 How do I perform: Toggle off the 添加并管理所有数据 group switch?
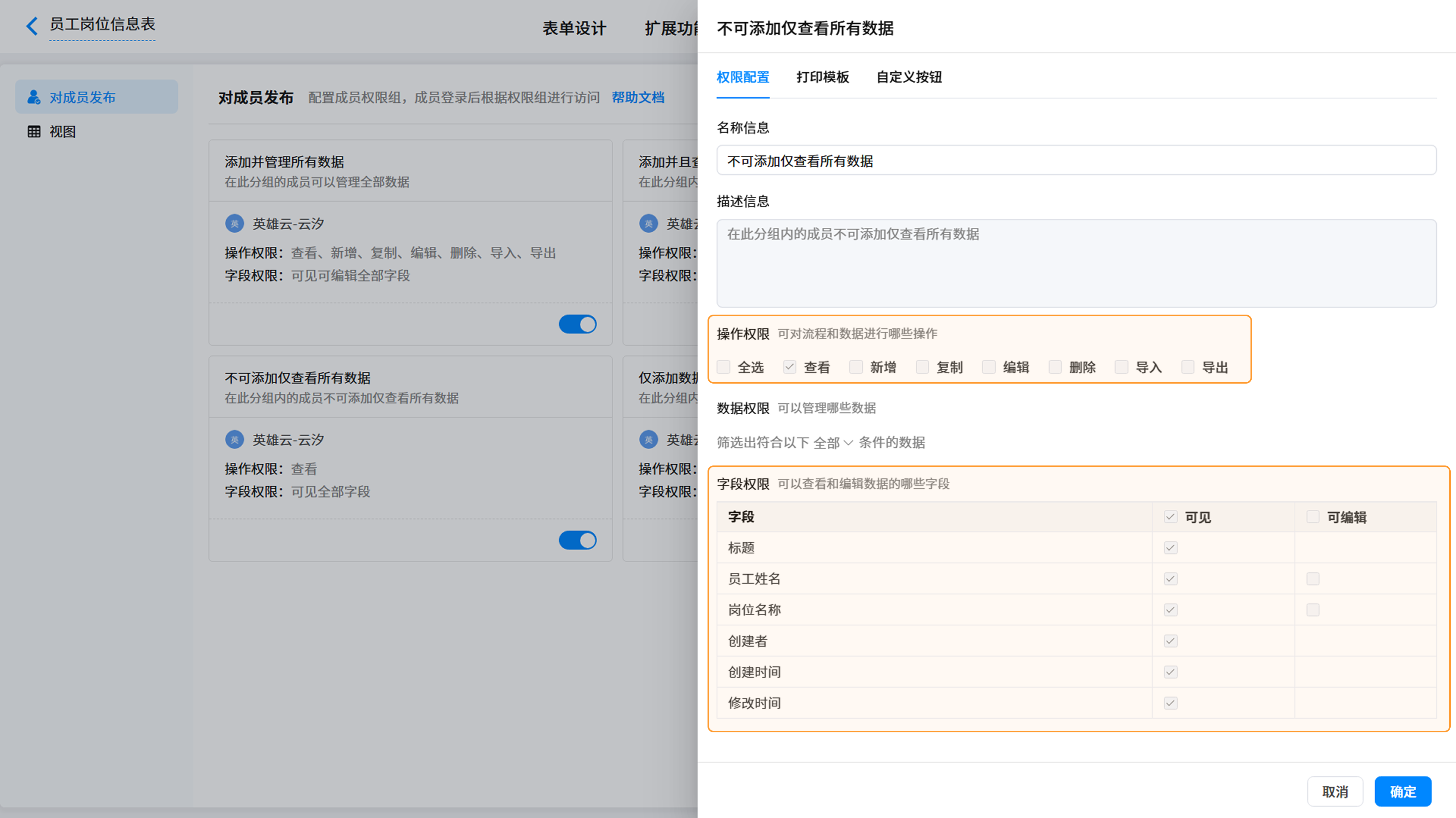(577, 324)
